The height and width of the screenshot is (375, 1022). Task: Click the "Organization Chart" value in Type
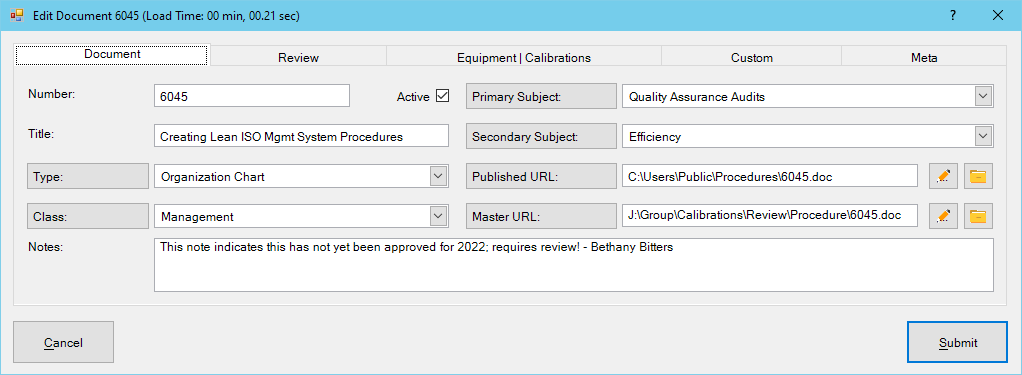pyautogui.click(x=212, y=177)
